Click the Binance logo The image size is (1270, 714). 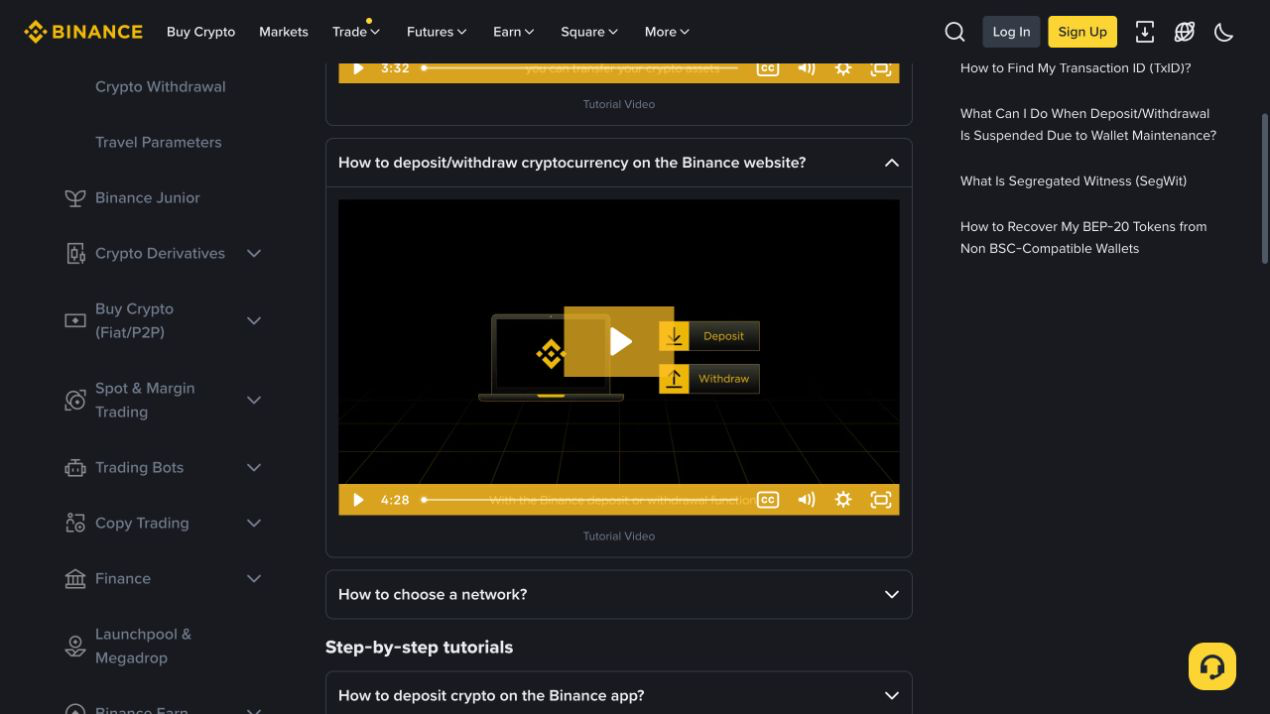(84, 32)
